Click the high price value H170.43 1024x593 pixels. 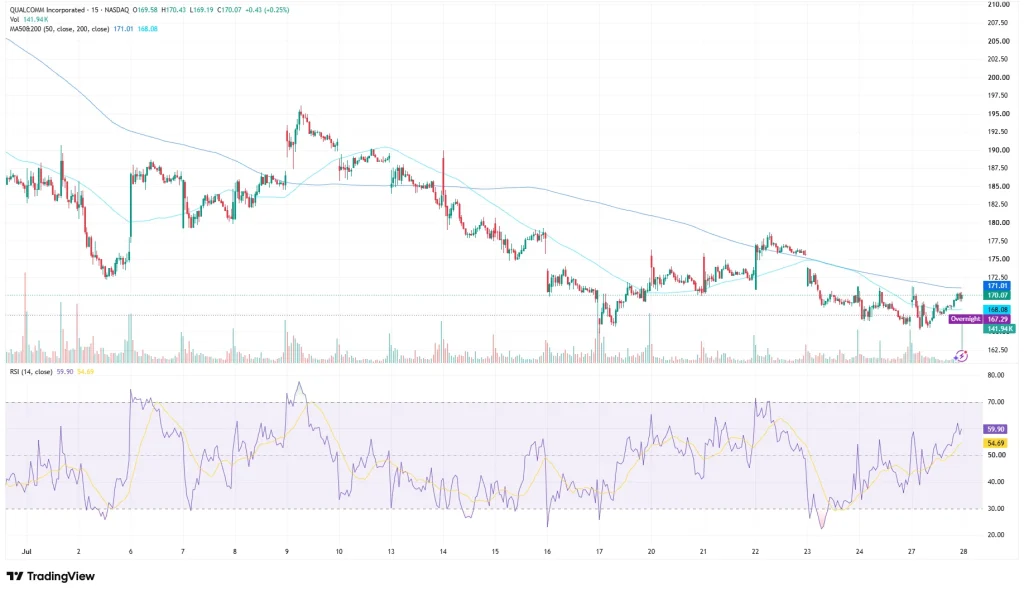pyautogui.click(x=173, y=10)
